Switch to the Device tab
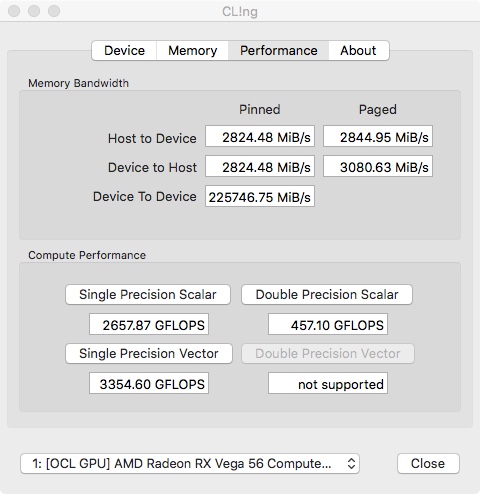The width and height of the screenshot is (480, 494). coord(124,51)
